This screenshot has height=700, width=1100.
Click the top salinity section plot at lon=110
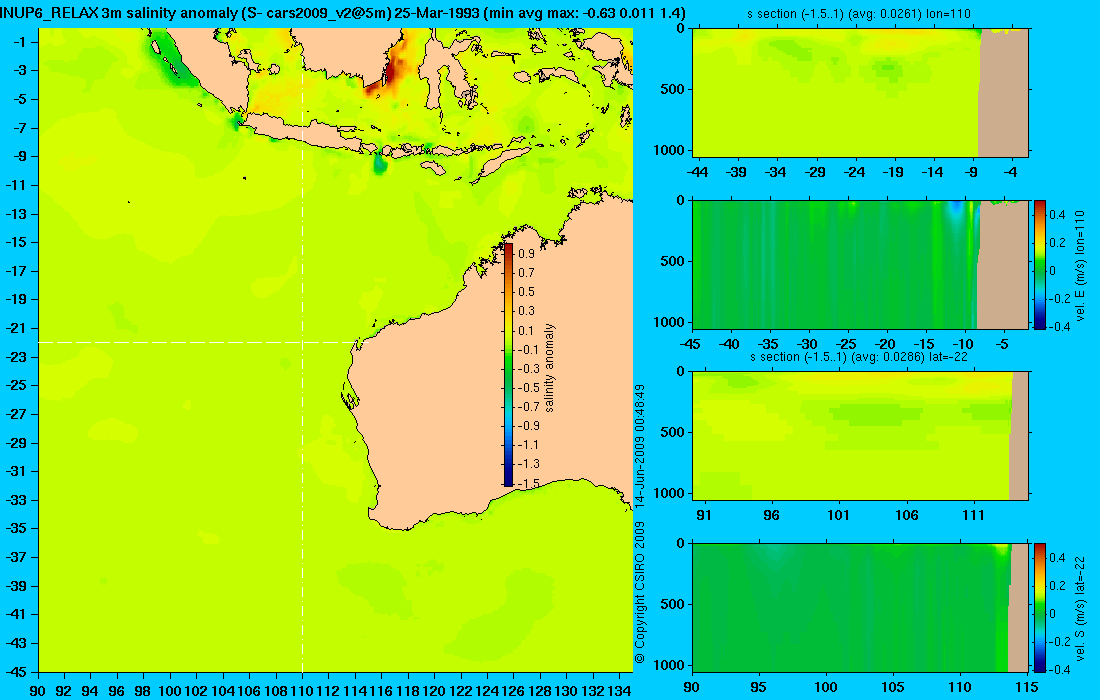point(860,93)
